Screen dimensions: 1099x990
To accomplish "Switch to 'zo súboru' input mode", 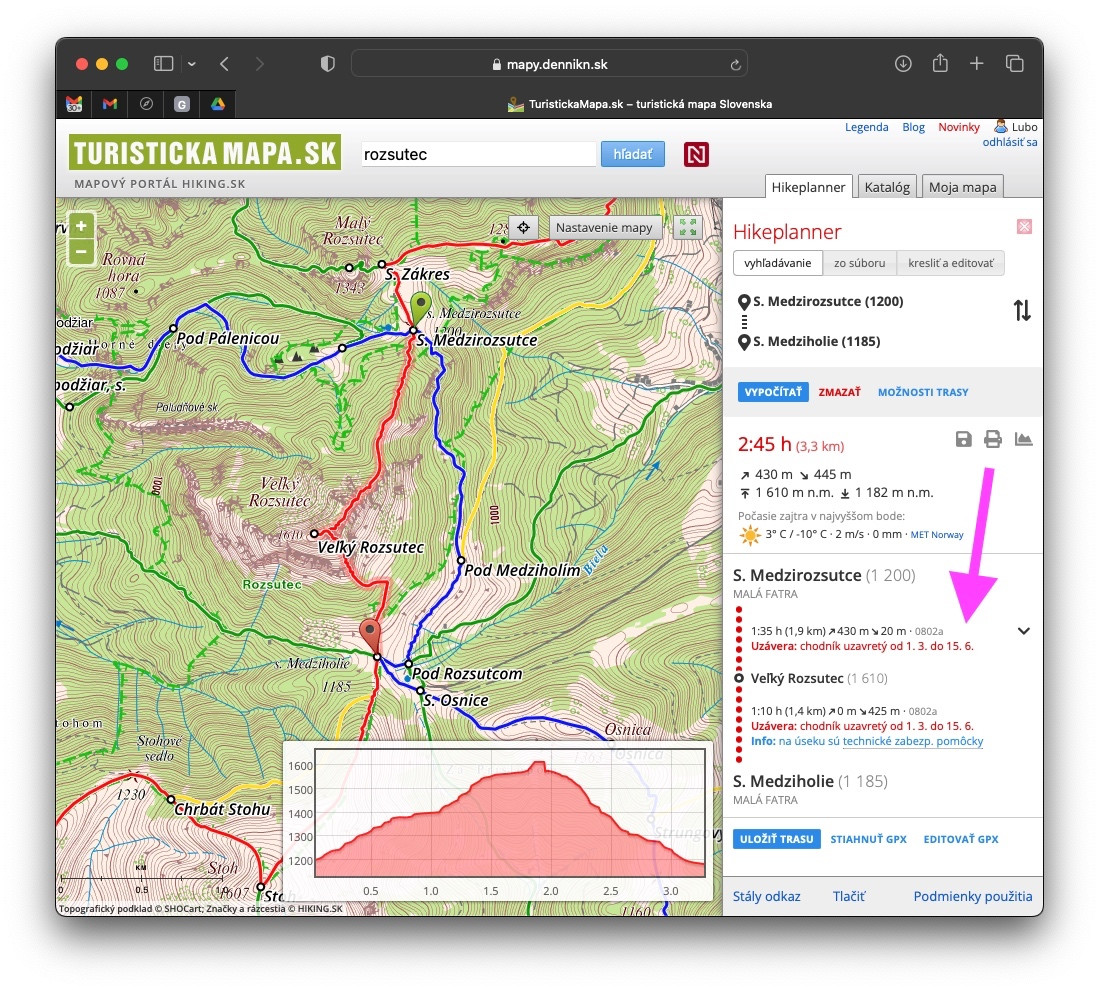I will coord(859,263).
